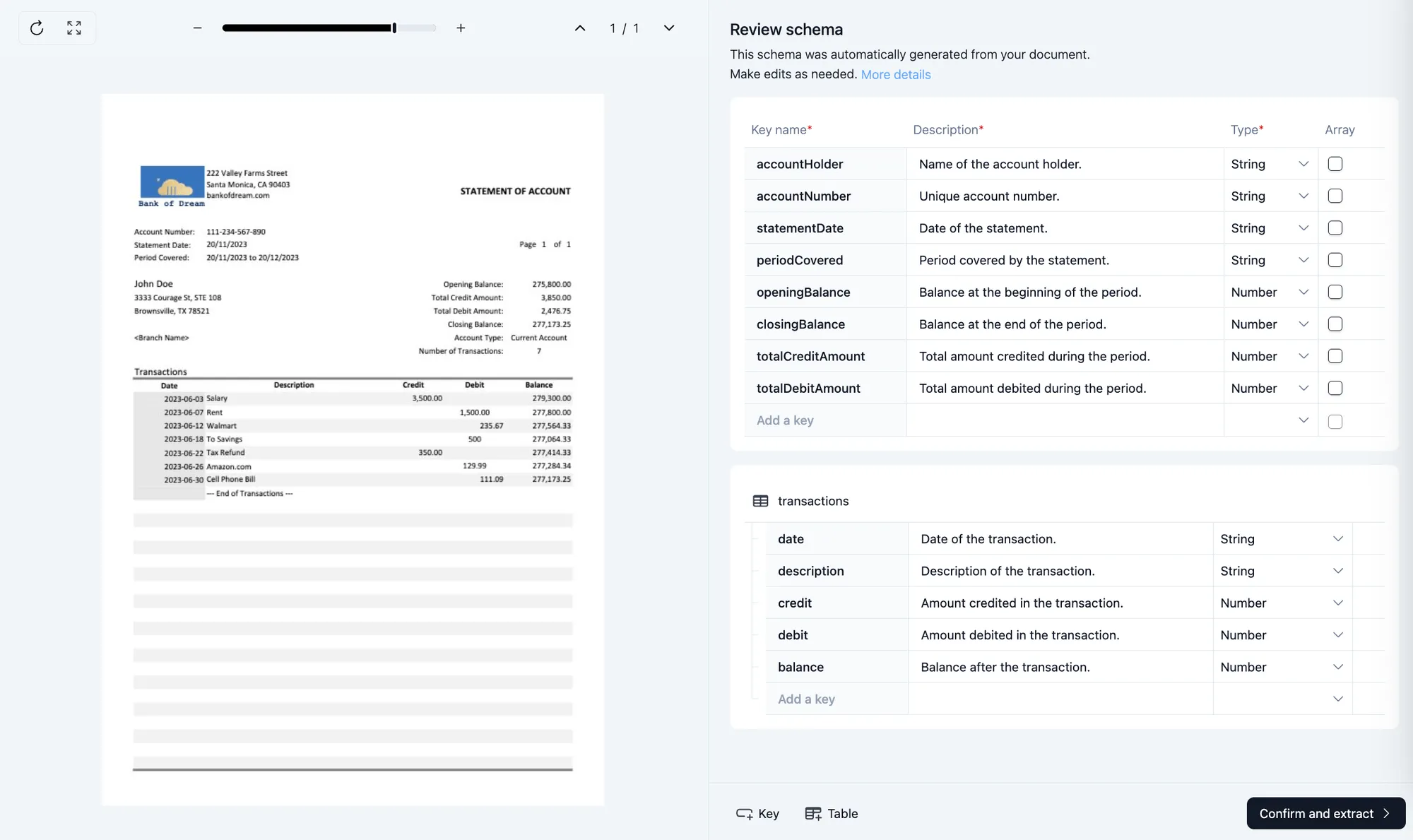
Task: Click the minus zoom out icon
Action: point(198,28)
